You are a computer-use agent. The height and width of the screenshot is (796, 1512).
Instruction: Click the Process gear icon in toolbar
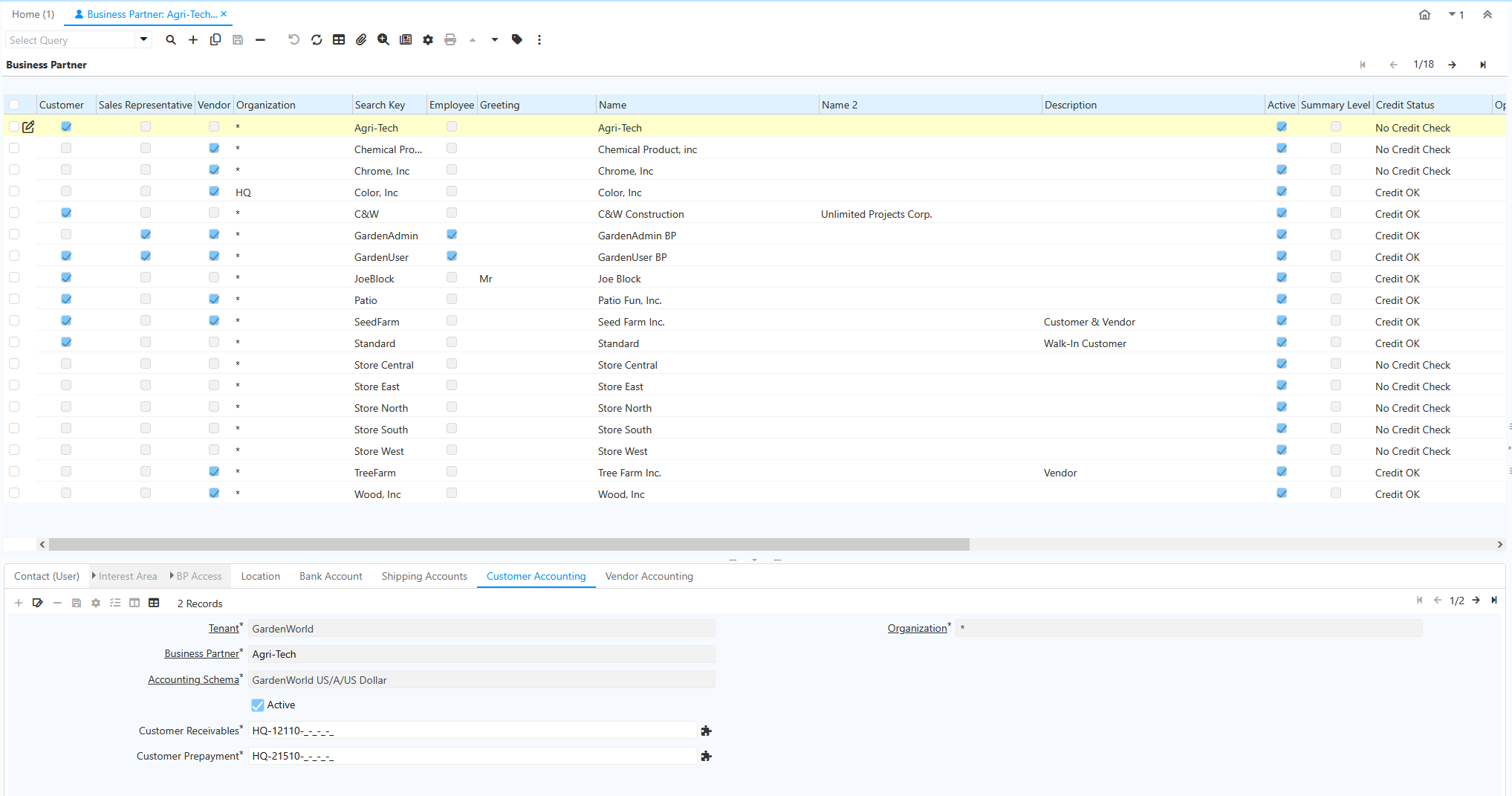click(428, 40)
